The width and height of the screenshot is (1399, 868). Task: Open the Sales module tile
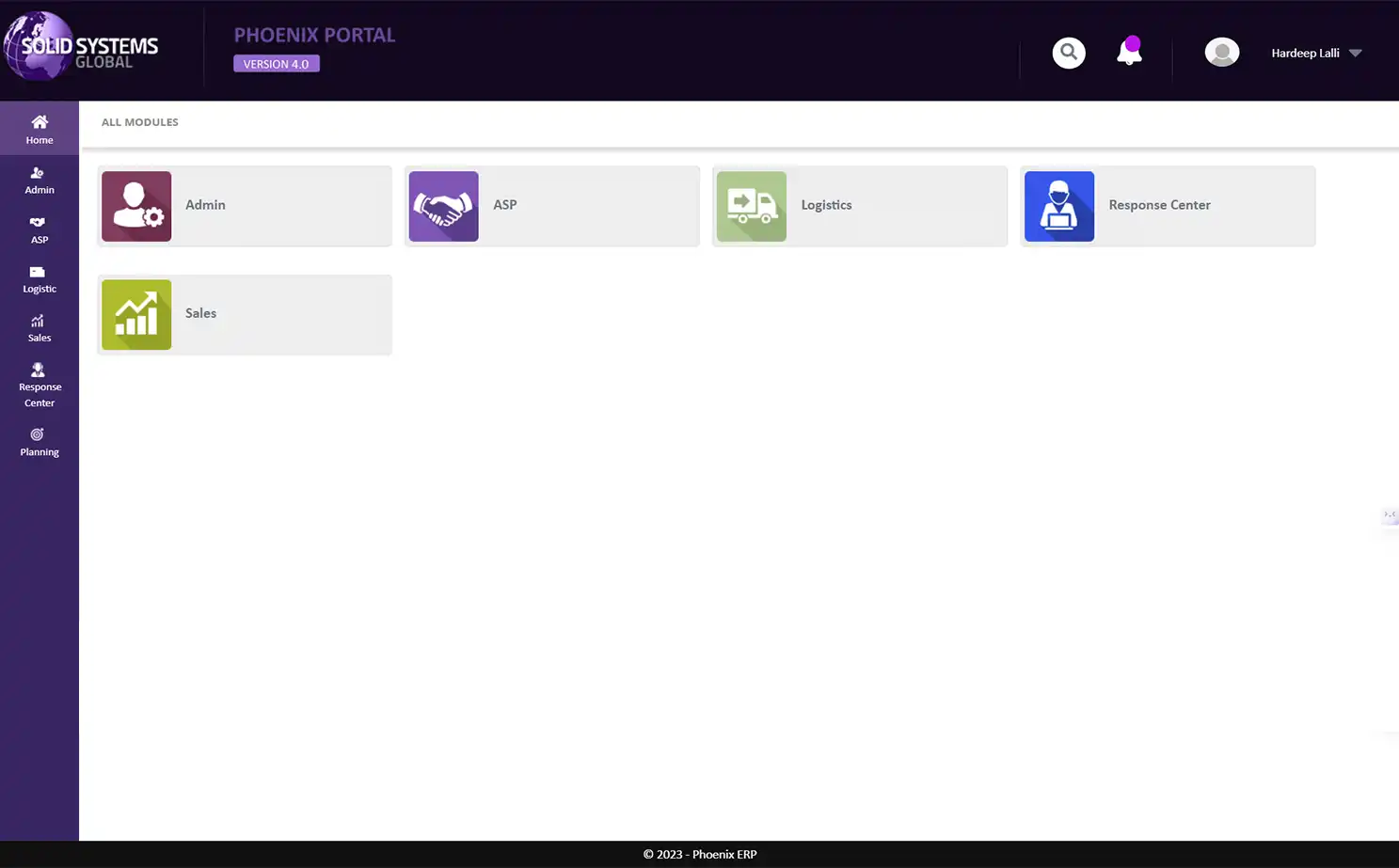[244, 314]
